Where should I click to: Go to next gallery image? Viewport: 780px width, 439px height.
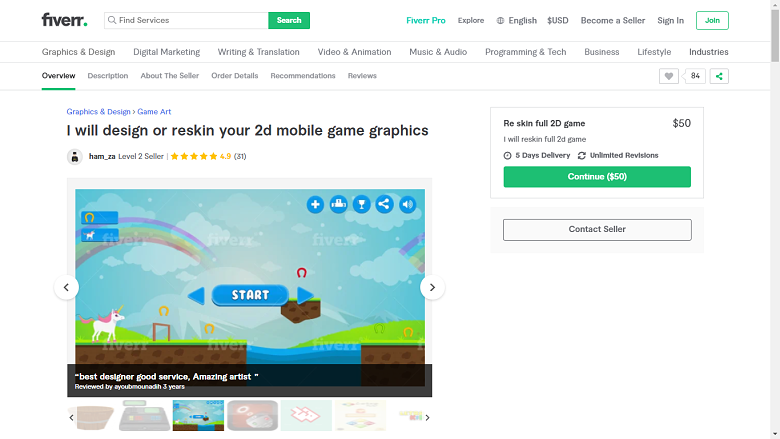click(x=432, y=287)
